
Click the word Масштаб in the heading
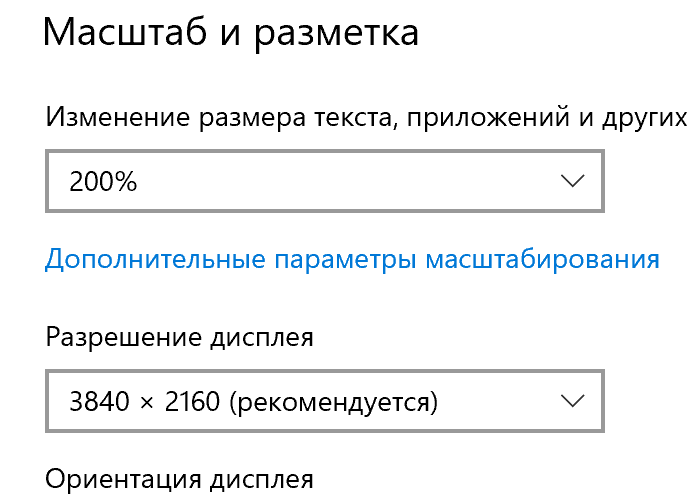coord(124,33)
